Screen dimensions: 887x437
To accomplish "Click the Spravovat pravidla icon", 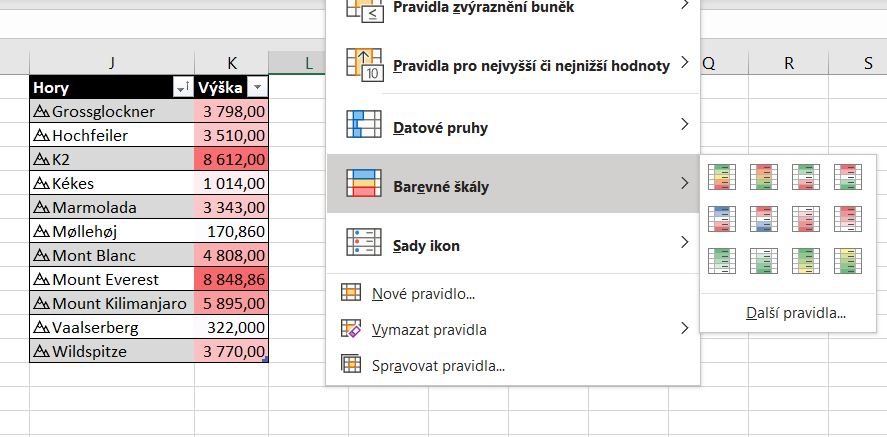I will [350, 365].
